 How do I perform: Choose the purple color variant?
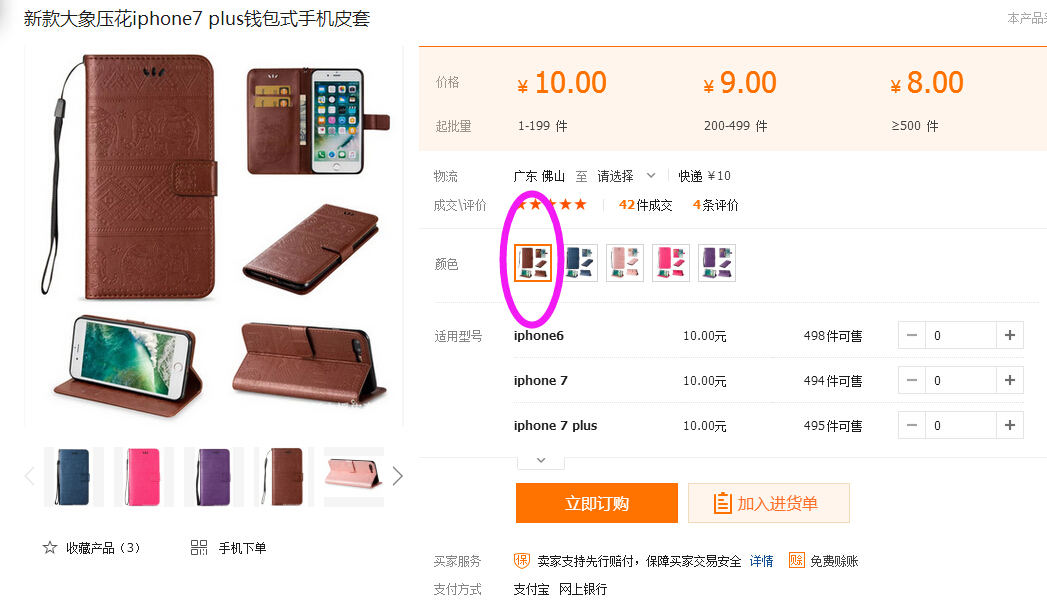[717, 263]
